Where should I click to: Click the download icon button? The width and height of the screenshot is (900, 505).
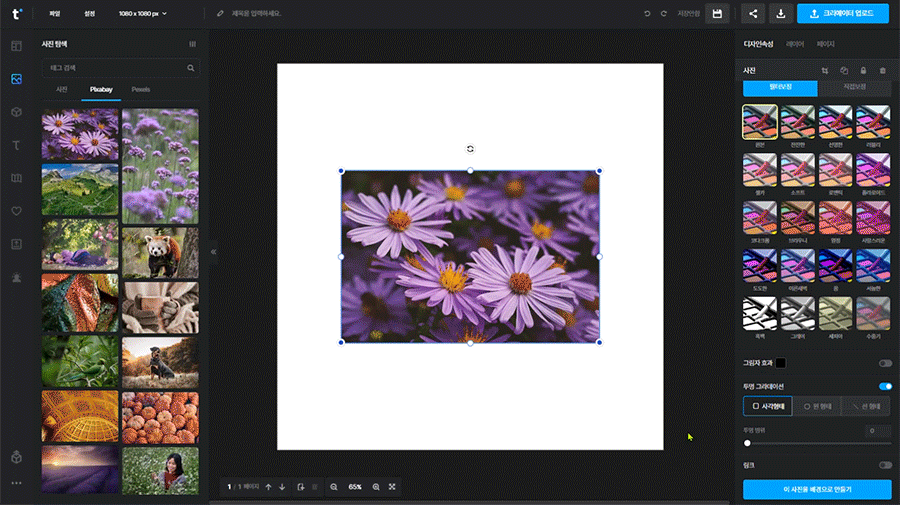(x=780, y=13)
